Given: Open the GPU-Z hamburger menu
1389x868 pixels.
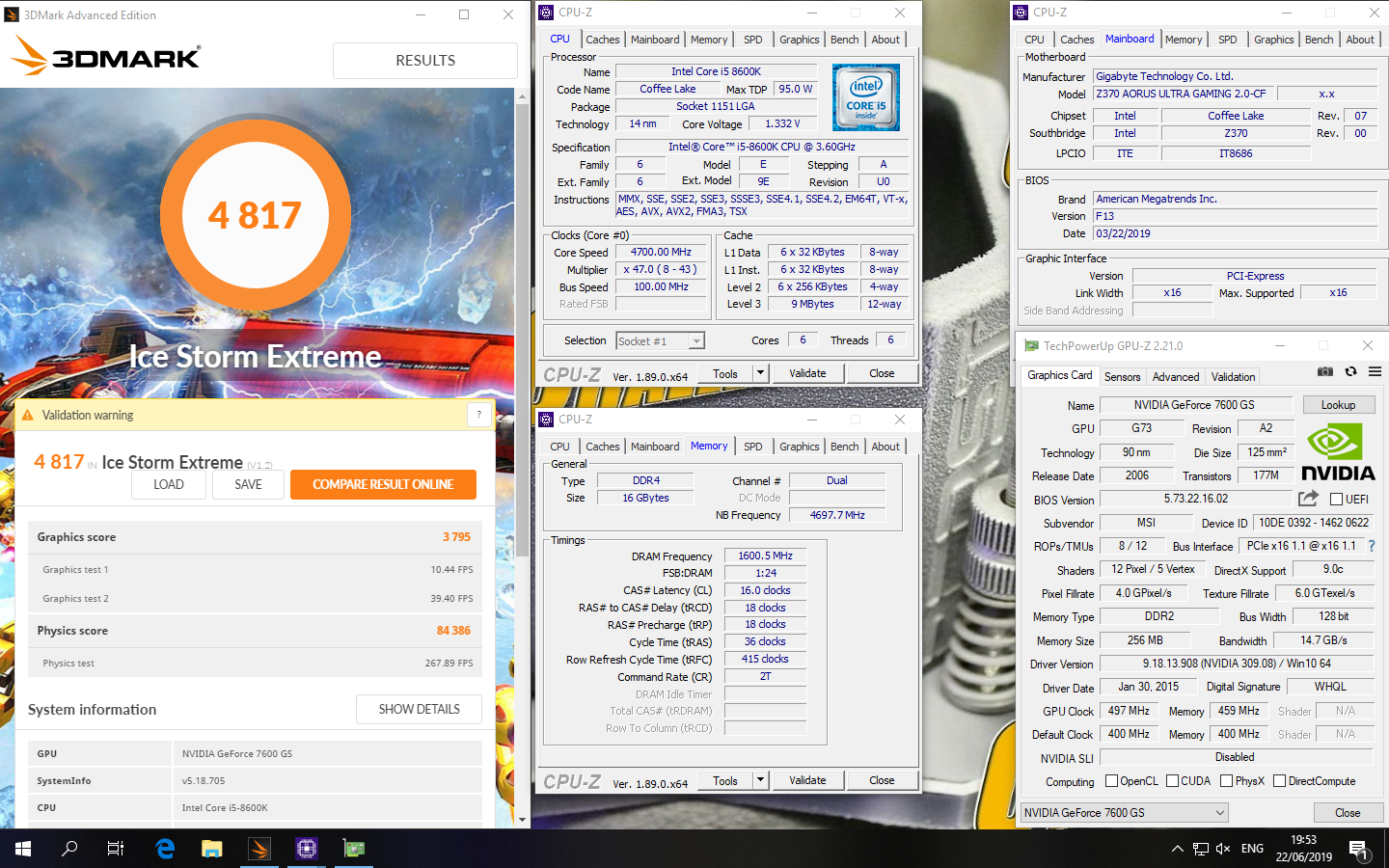Looking at the screenshot, I should tap(1375, 371).
